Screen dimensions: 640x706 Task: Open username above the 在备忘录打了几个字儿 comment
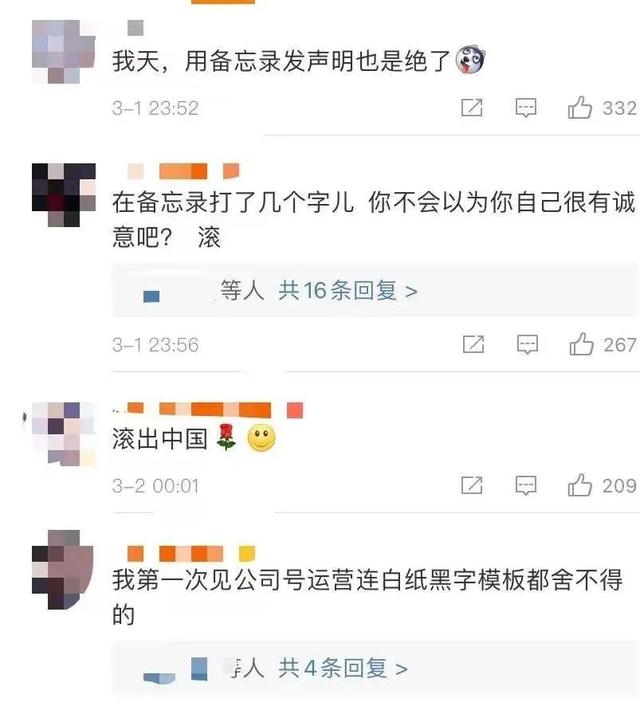point(183,172)
